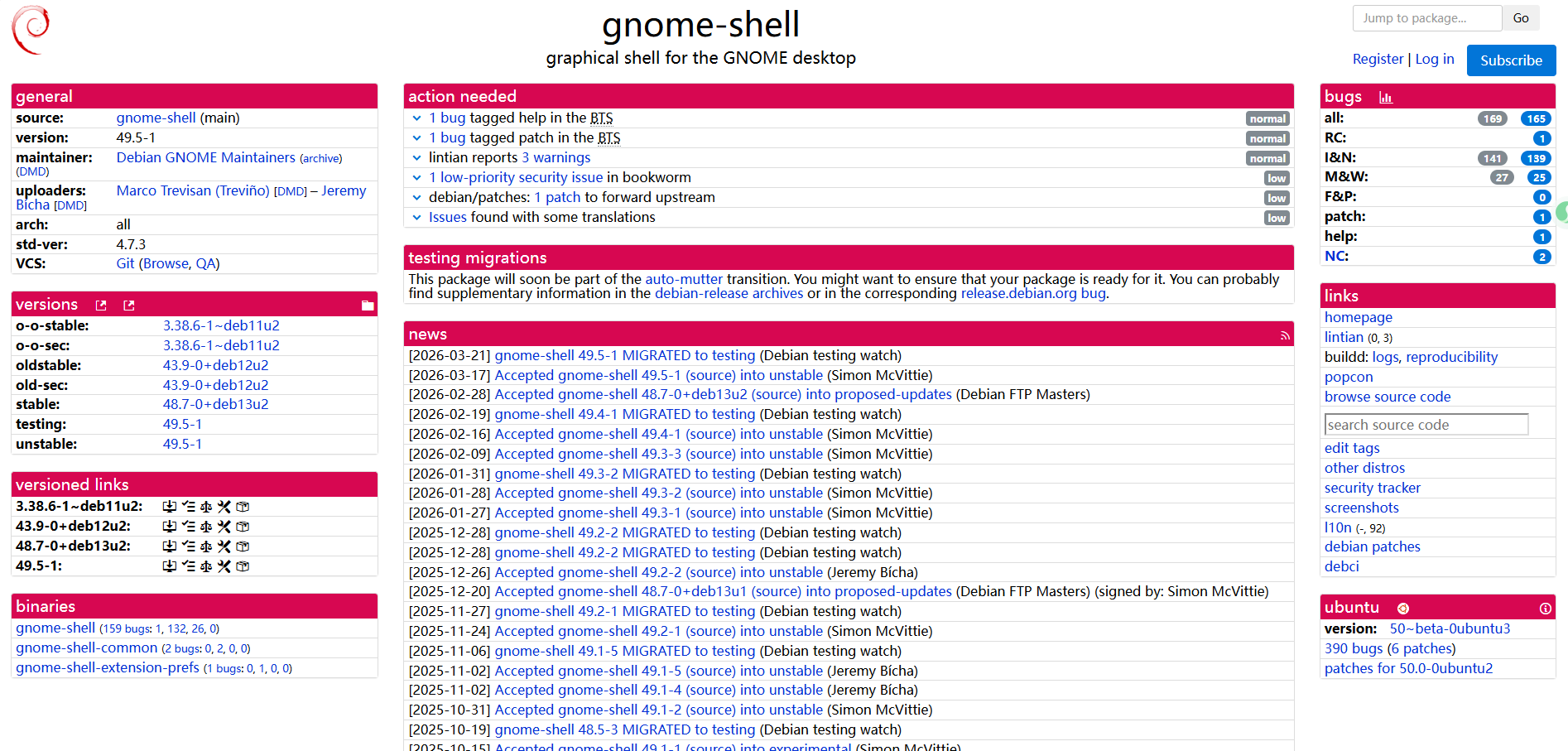Image resolution: width=1568 pixels, height=751 pixels.
Task: Expand the debian/patches to forward upstream item
Action: point(417,198)
